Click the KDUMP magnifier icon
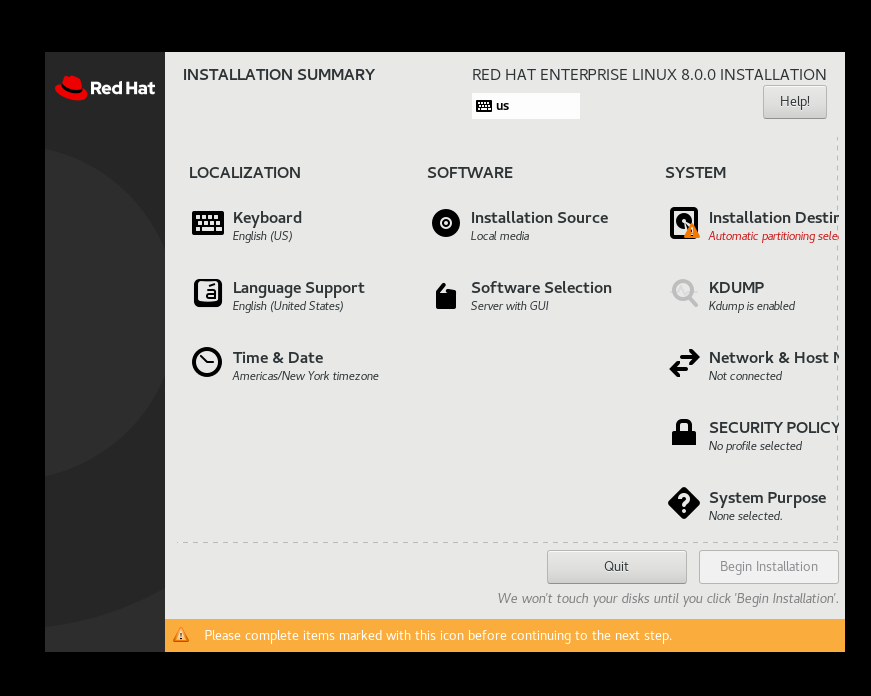This screenshot has height=696, width=871. coord(684,293)
